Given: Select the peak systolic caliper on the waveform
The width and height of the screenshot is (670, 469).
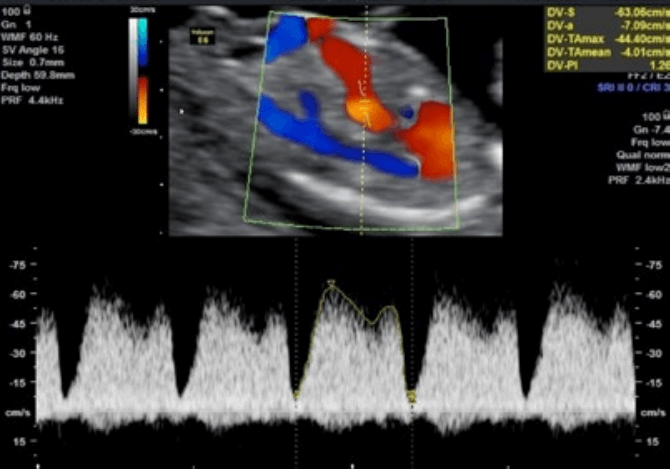Looking at the screenshot, I should click(331, 285).
